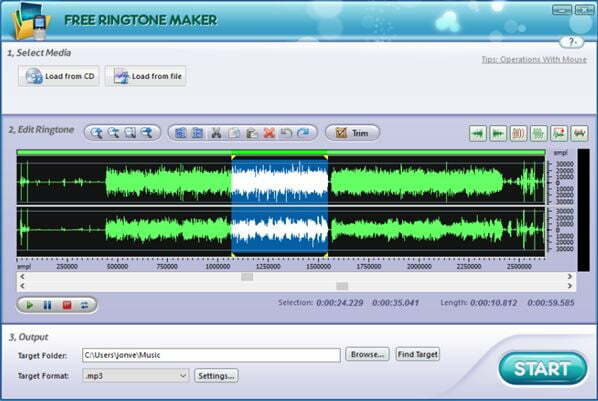
Task: Apply the fade-in effect icon
Action: point(478,134)
